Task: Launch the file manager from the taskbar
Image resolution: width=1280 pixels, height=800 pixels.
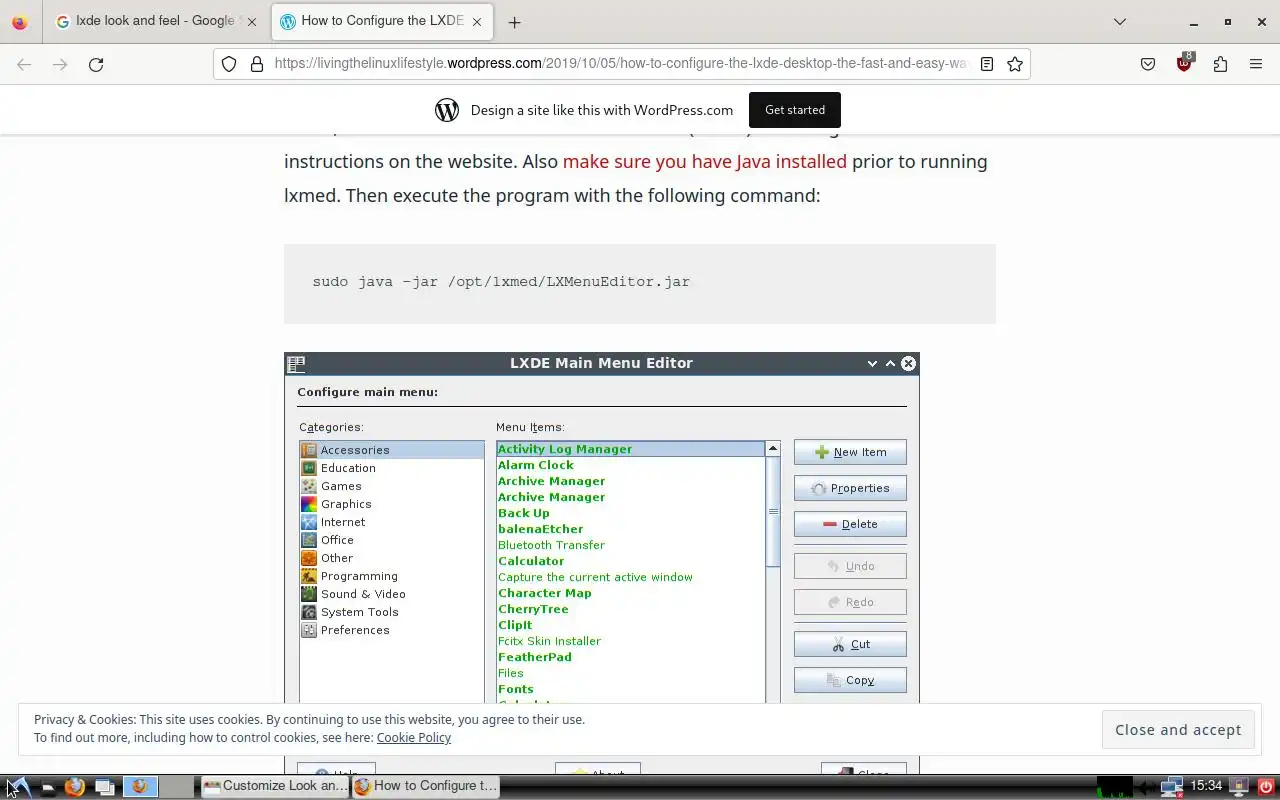Action: (47, 787)
